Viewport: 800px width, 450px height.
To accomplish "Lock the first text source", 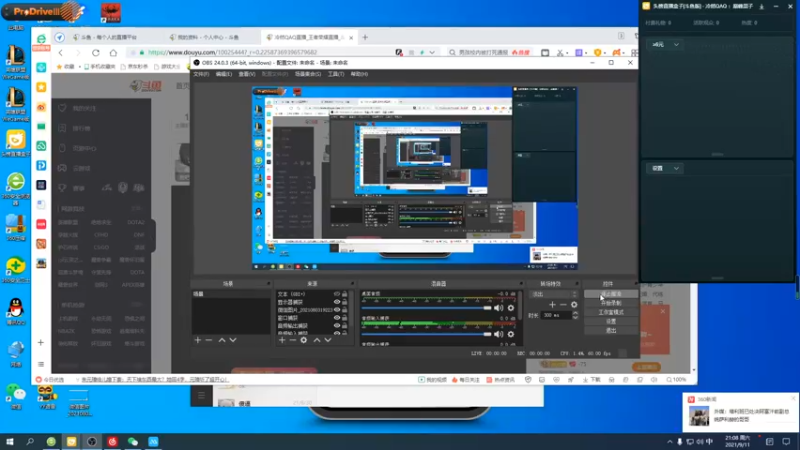I will pyautogui.click(x=345, y=294).
